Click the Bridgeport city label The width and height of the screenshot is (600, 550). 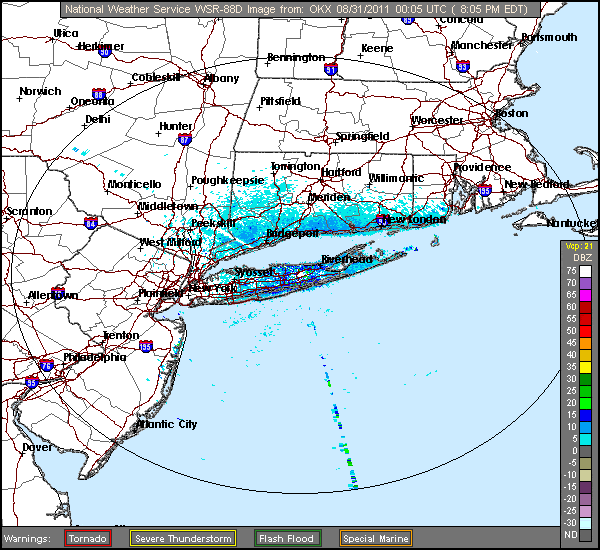[x=292, y=233]
